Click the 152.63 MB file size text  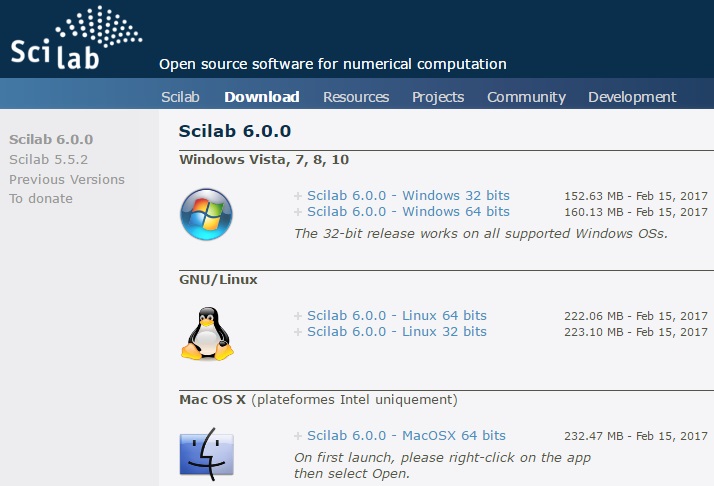(x=594, y=196)
